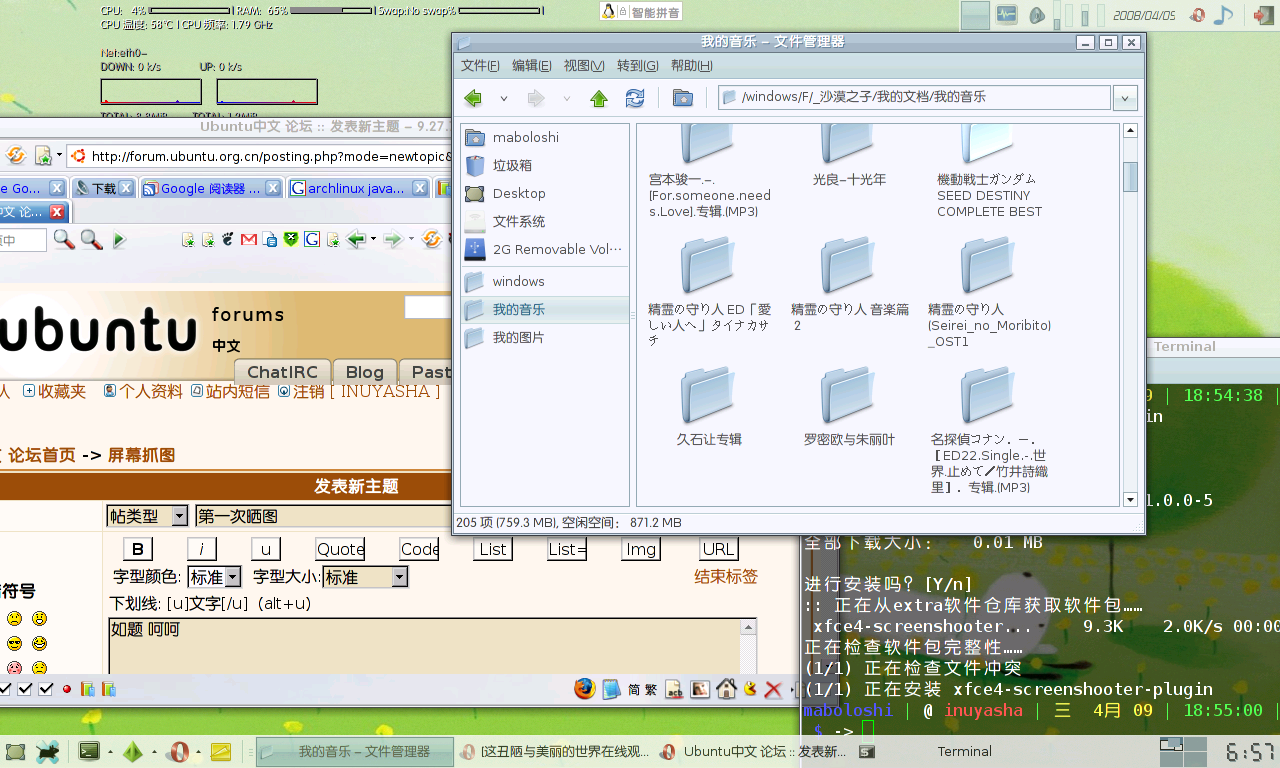The width and height of the screenshot is (1280, 768).
Task: Click the red X icon in browser status bar
Action: point(772,690)
